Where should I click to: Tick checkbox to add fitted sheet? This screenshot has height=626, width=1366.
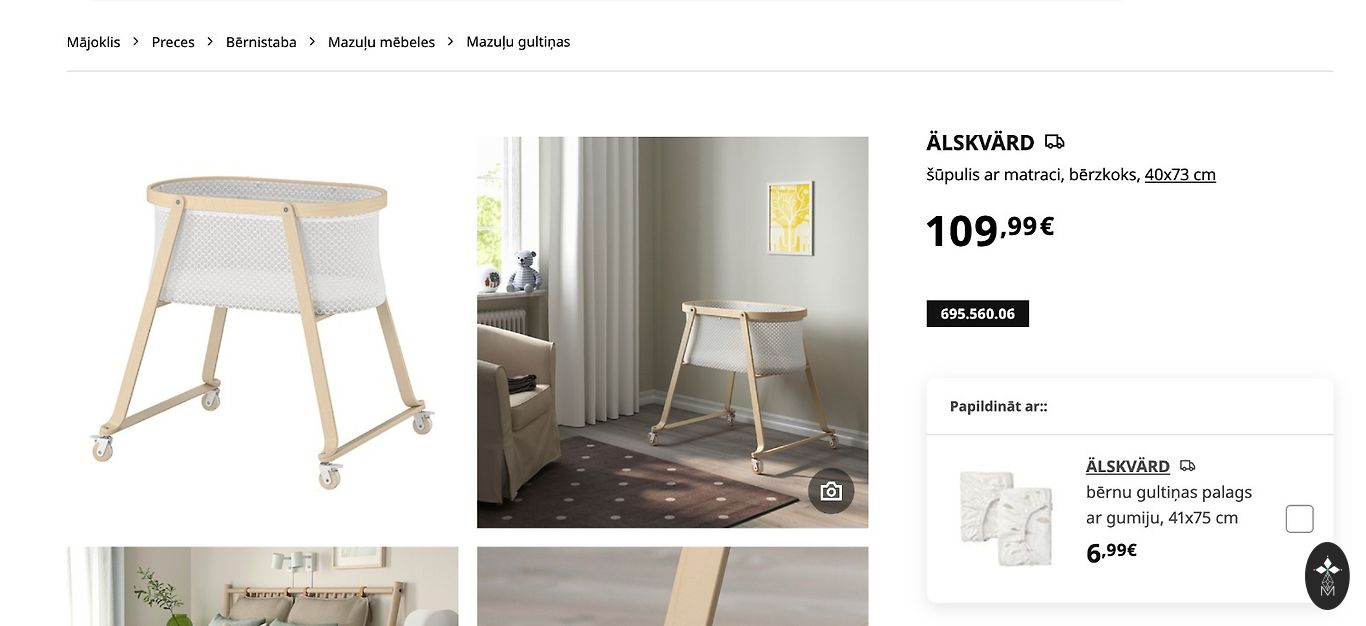click(x=1299, y=519)
